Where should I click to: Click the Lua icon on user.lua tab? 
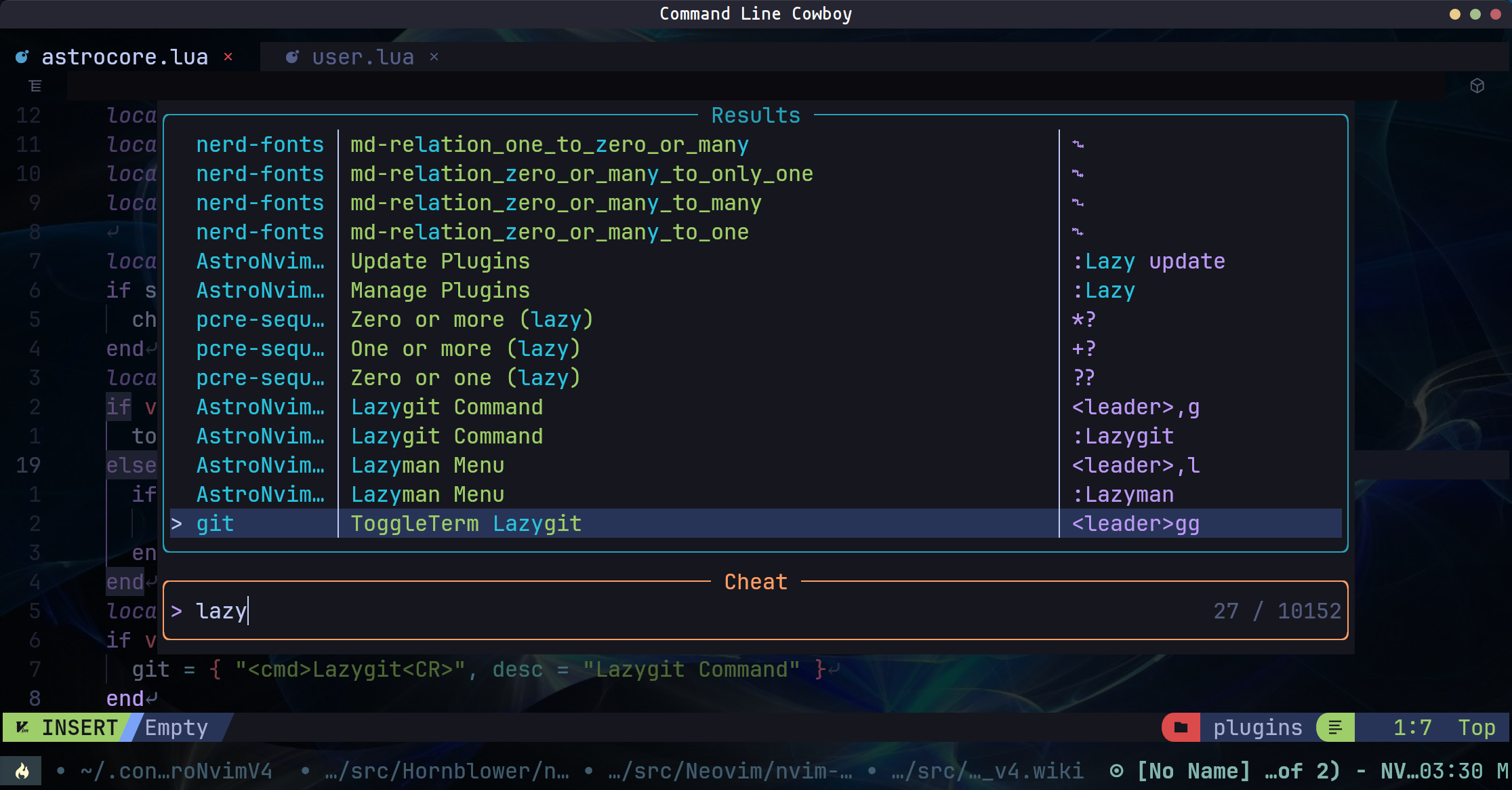[292, 57]
